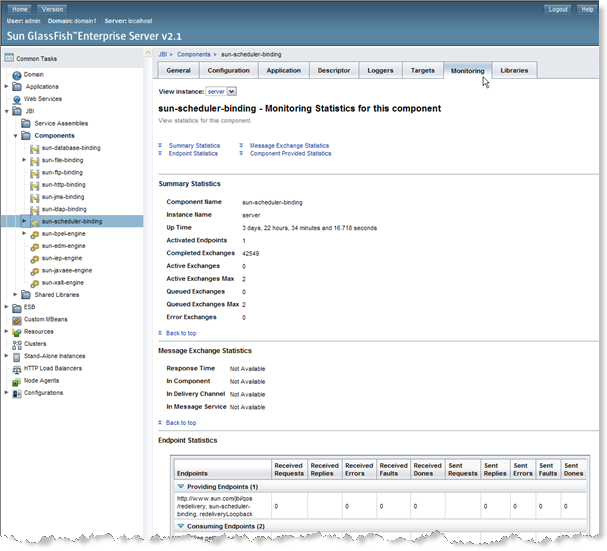Open the Targets tab
Viewport: 607px width, 551px height.
tap(423, 70)
